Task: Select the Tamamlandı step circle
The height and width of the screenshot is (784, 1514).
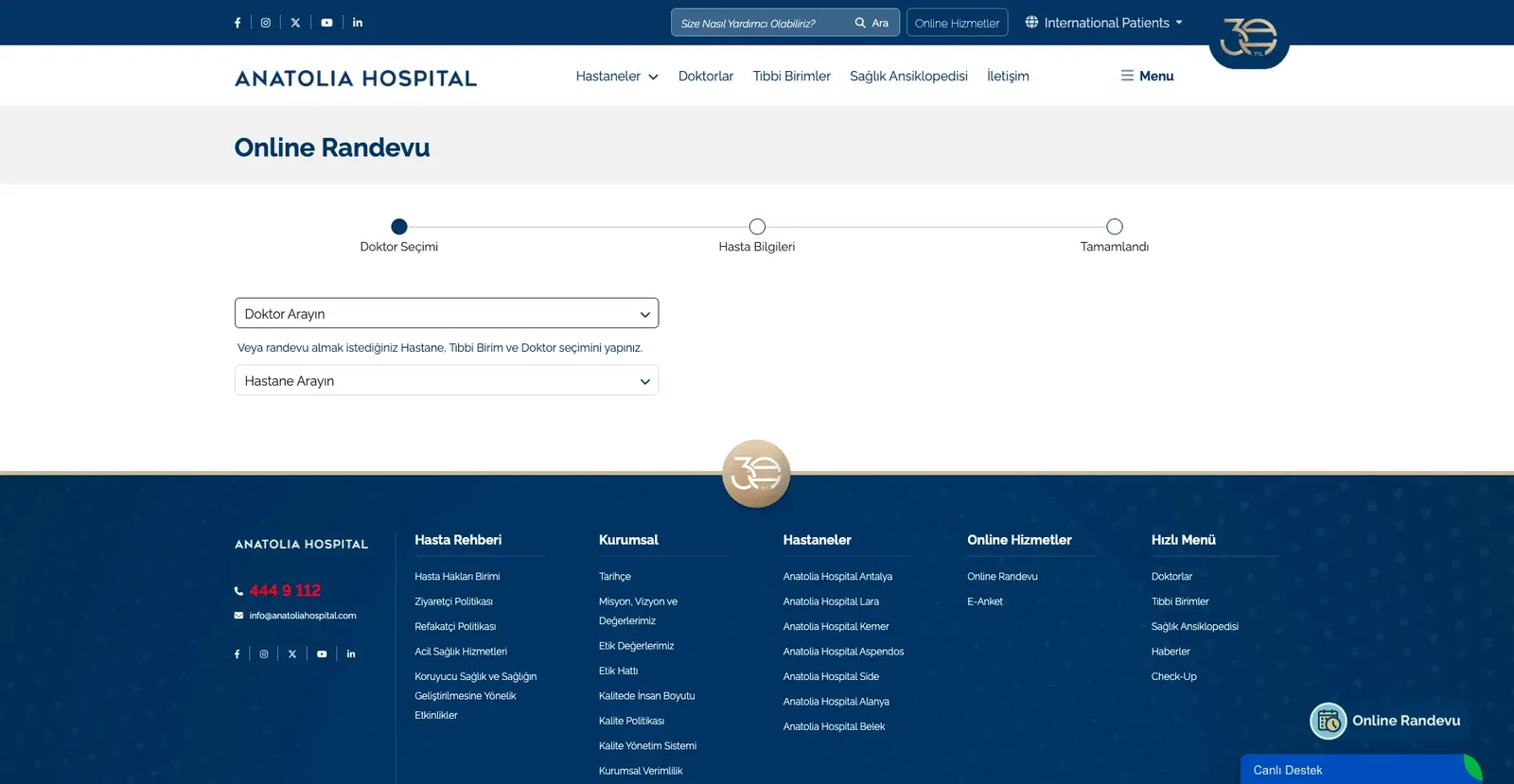Action: click(x=1115, y=227)
